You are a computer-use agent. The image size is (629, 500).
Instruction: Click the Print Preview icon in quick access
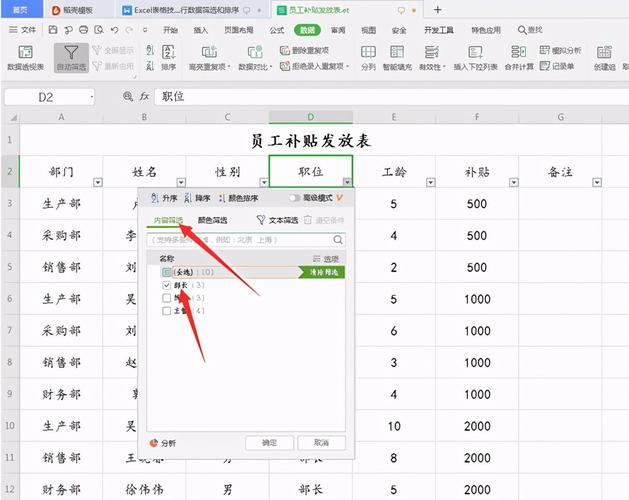tap(99, 30)
